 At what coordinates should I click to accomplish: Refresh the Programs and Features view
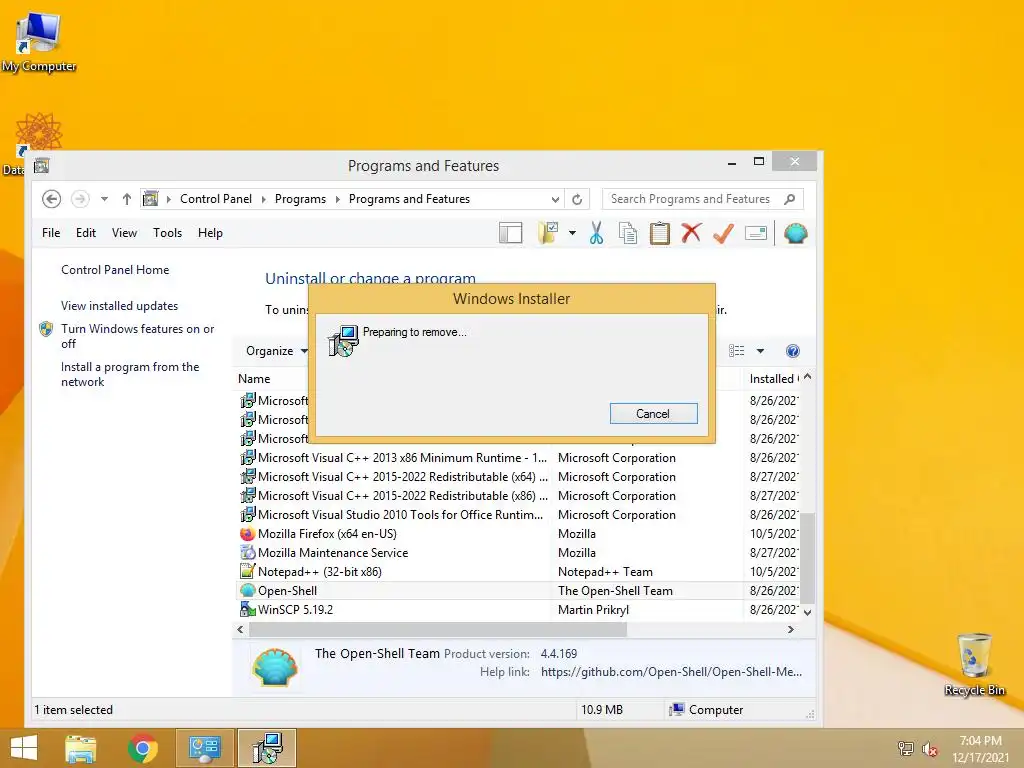pos(577,199)
